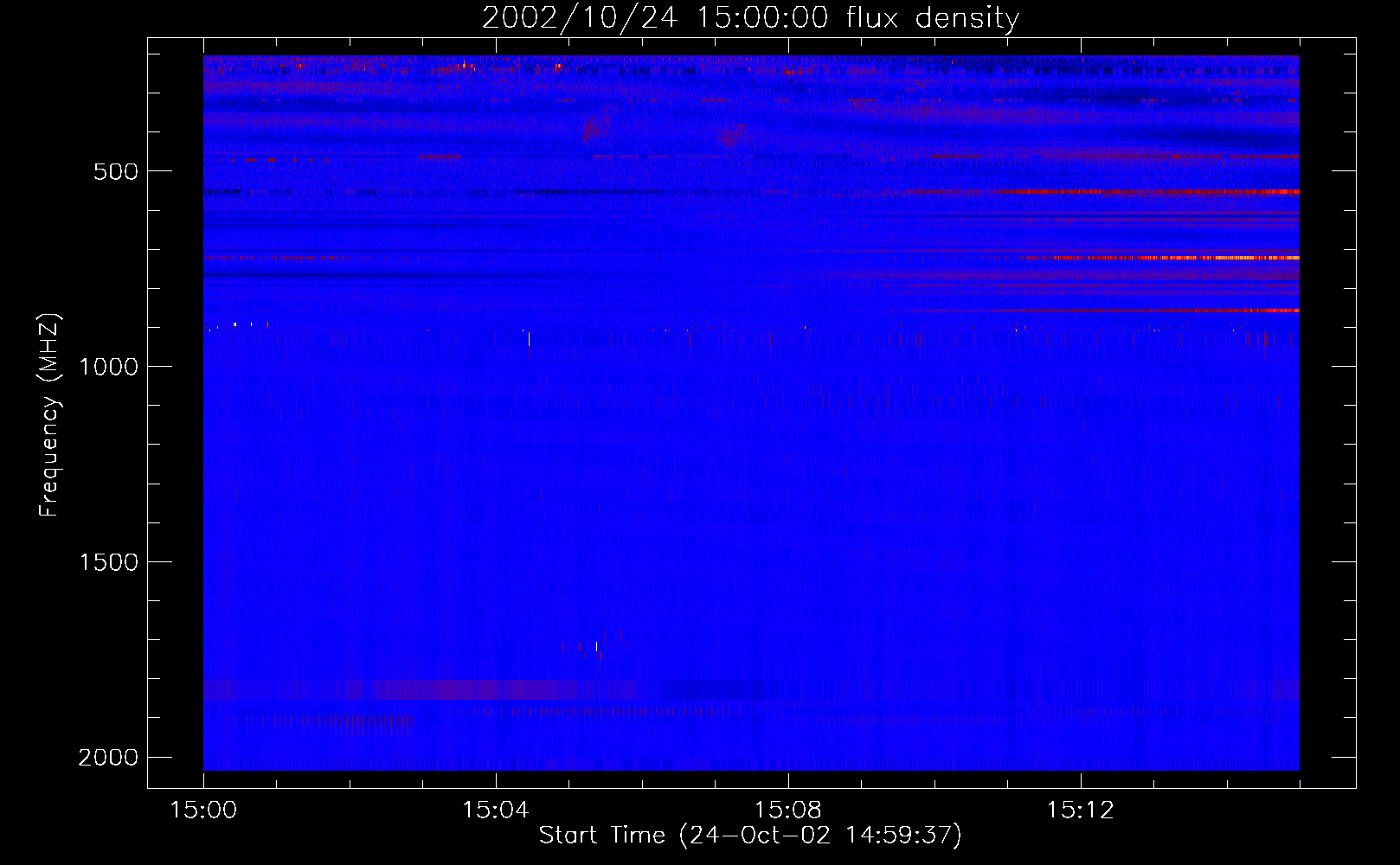Image resolution: width=1400 pixels, height=865 pixels.
Task: Click the 15:04 time tick label
Action: [x=496, y=811]
